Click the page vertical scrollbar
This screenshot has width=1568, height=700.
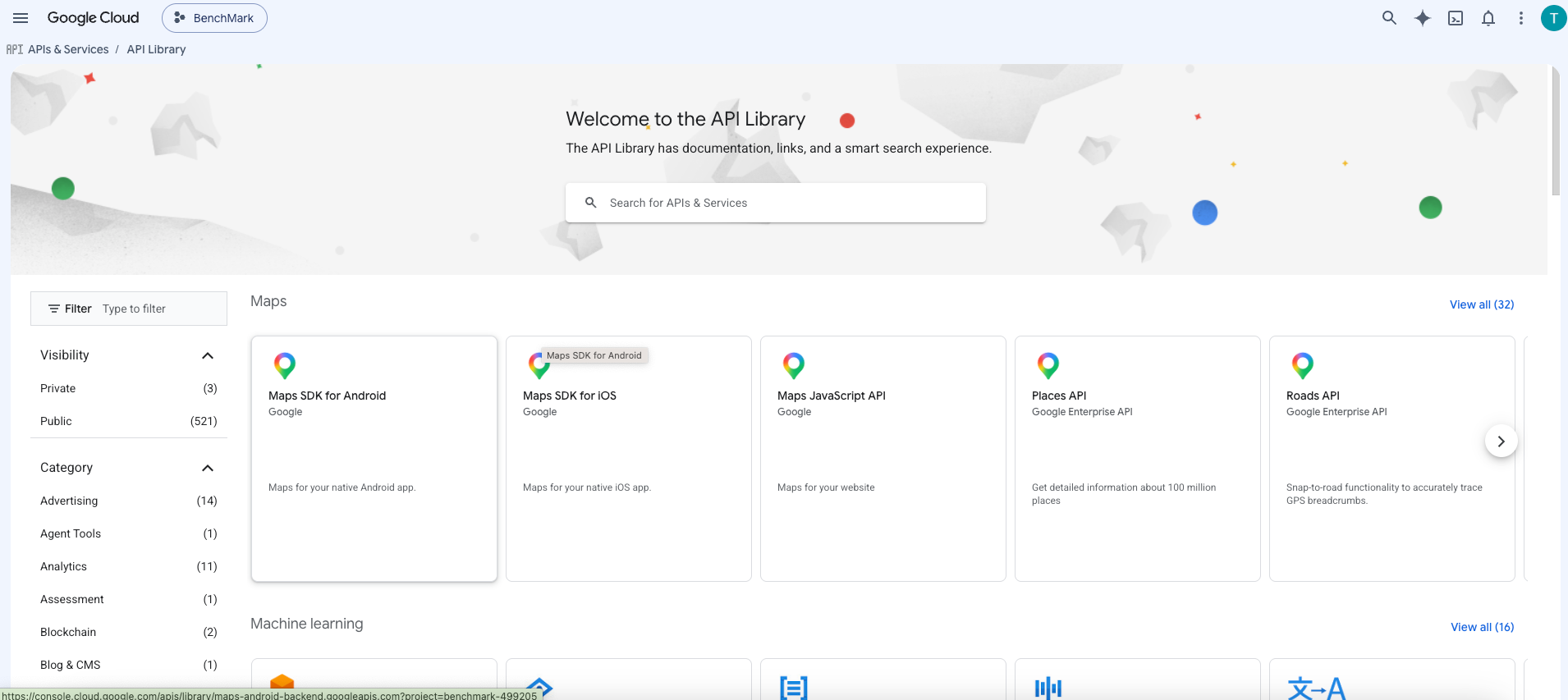pos(1556,131)
